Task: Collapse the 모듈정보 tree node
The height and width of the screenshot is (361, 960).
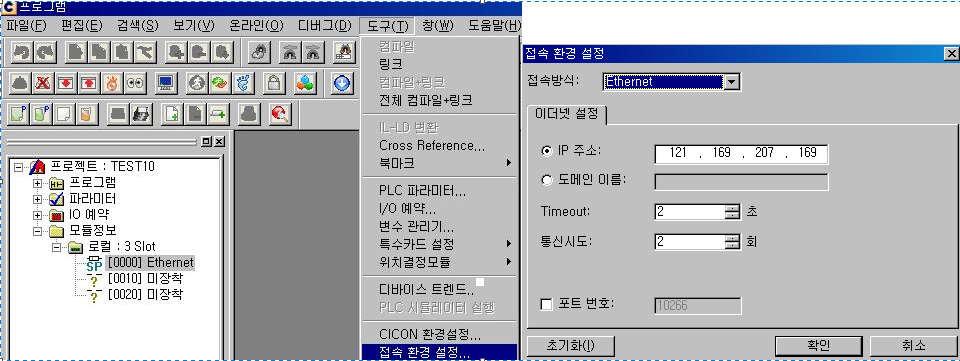Action: [x=38, y=231]
